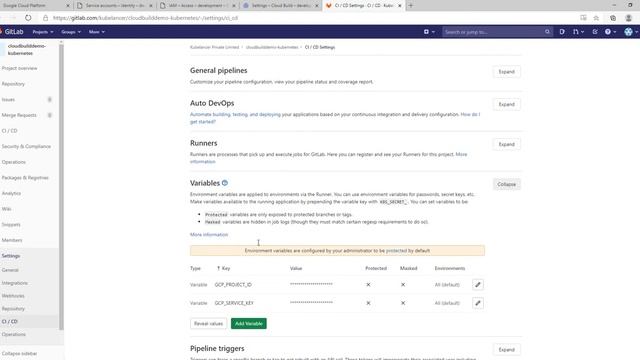Open Analytics in the sidebar

point(11,193)
